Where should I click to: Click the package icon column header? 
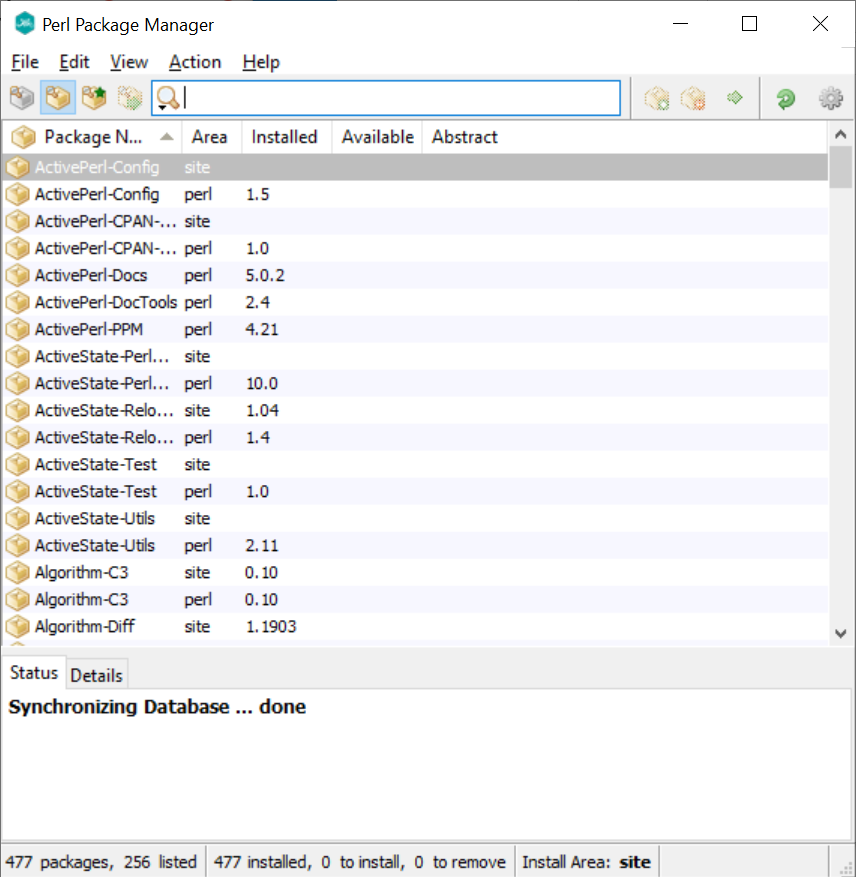(x=23, y=137)
